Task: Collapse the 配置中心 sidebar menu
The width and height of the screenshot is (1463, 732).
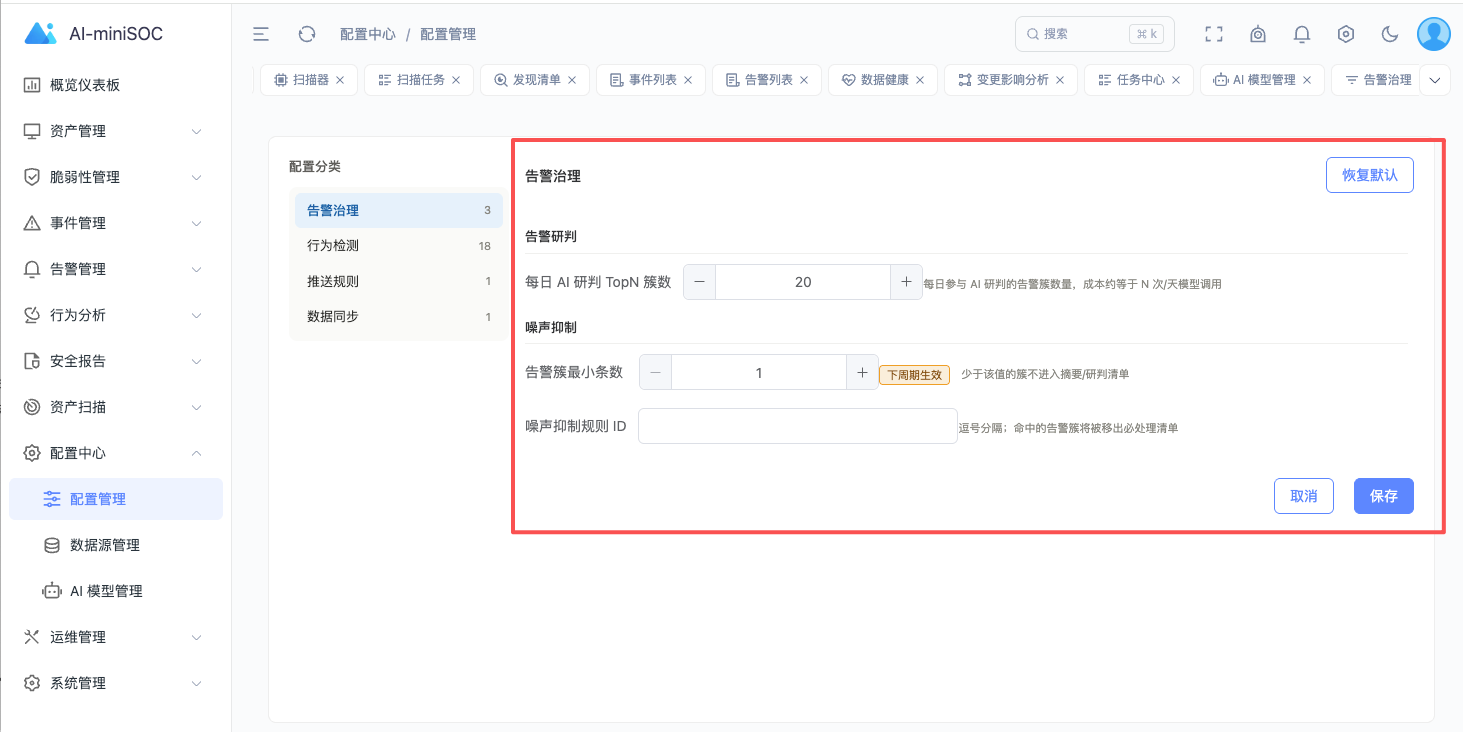Action: point(116,453)
